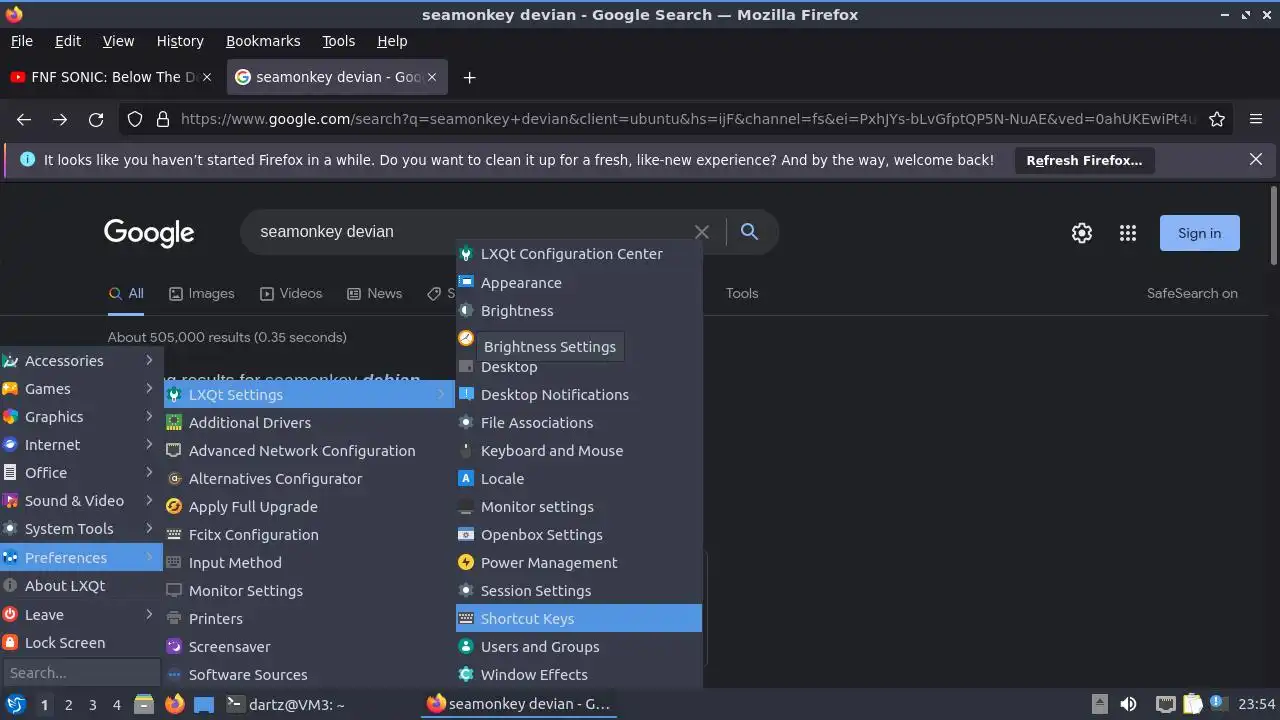Click the show desktop panel icon

coord(204,704)
